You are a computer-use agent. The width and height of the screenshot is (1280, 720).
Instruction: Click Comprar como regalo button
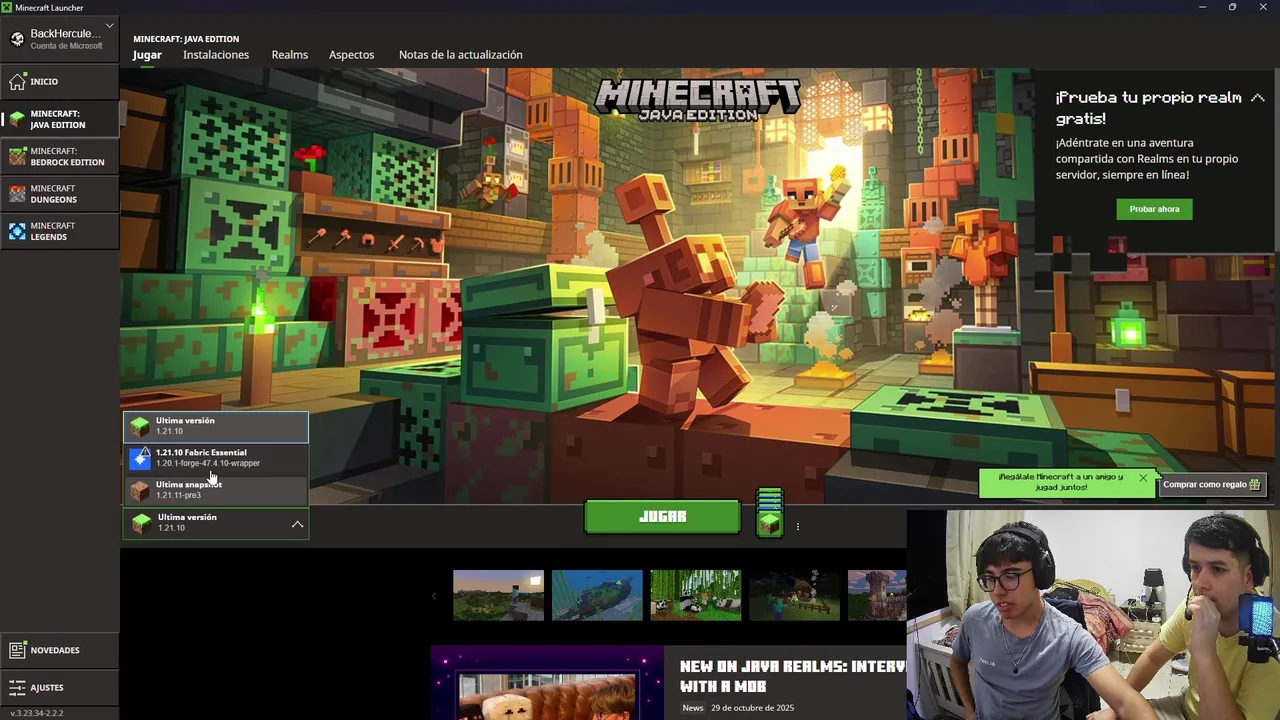[x=1212, y=484]
